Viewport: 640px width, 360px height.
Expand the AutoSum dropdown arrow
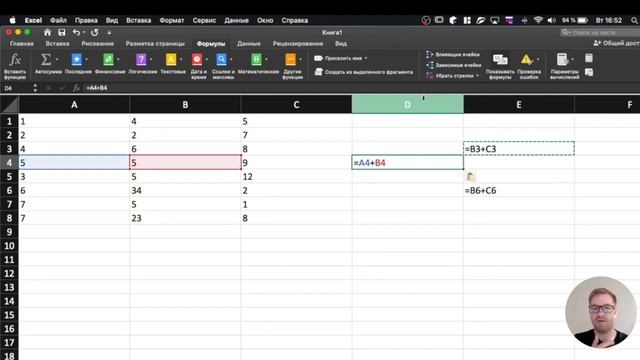[x=57, y=60]
